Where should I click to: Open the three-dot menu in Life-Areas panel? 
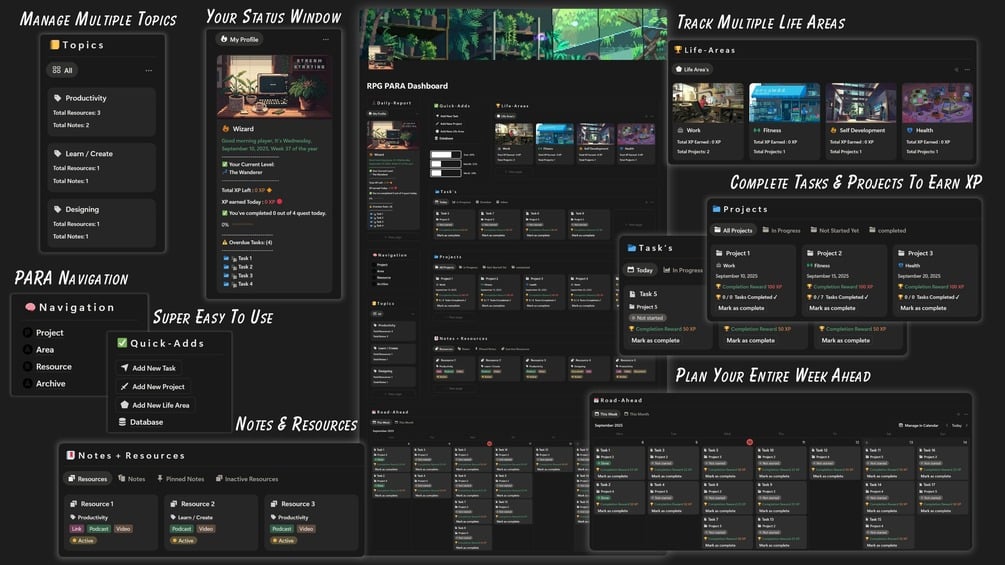[x=967, y=69]
